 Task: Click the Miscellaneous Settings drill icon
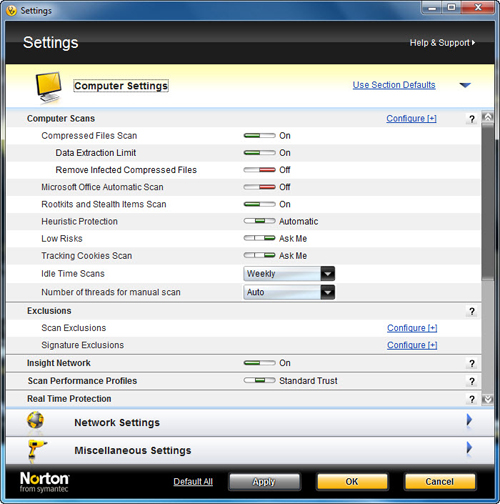pyautogui.click(x=36, y=450)
